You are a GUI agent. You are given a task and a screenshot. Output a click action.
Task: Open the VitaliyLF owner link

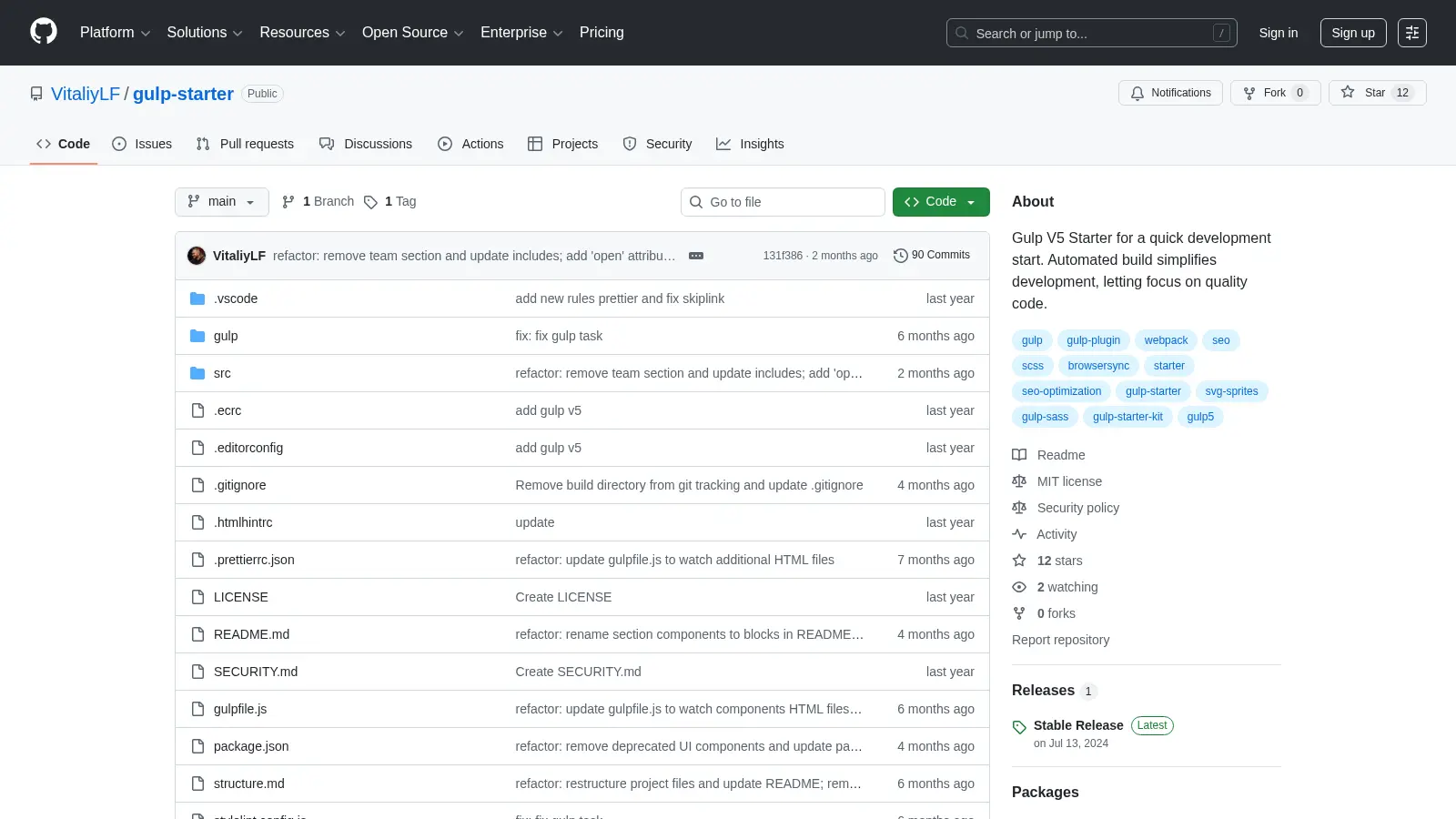coord(86,94)
